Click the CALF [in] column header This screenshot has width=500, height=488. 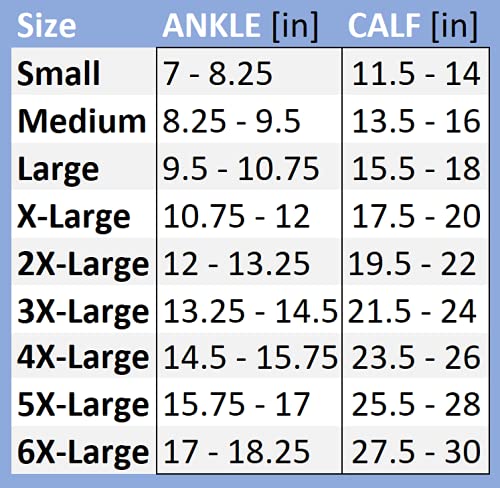413,27
